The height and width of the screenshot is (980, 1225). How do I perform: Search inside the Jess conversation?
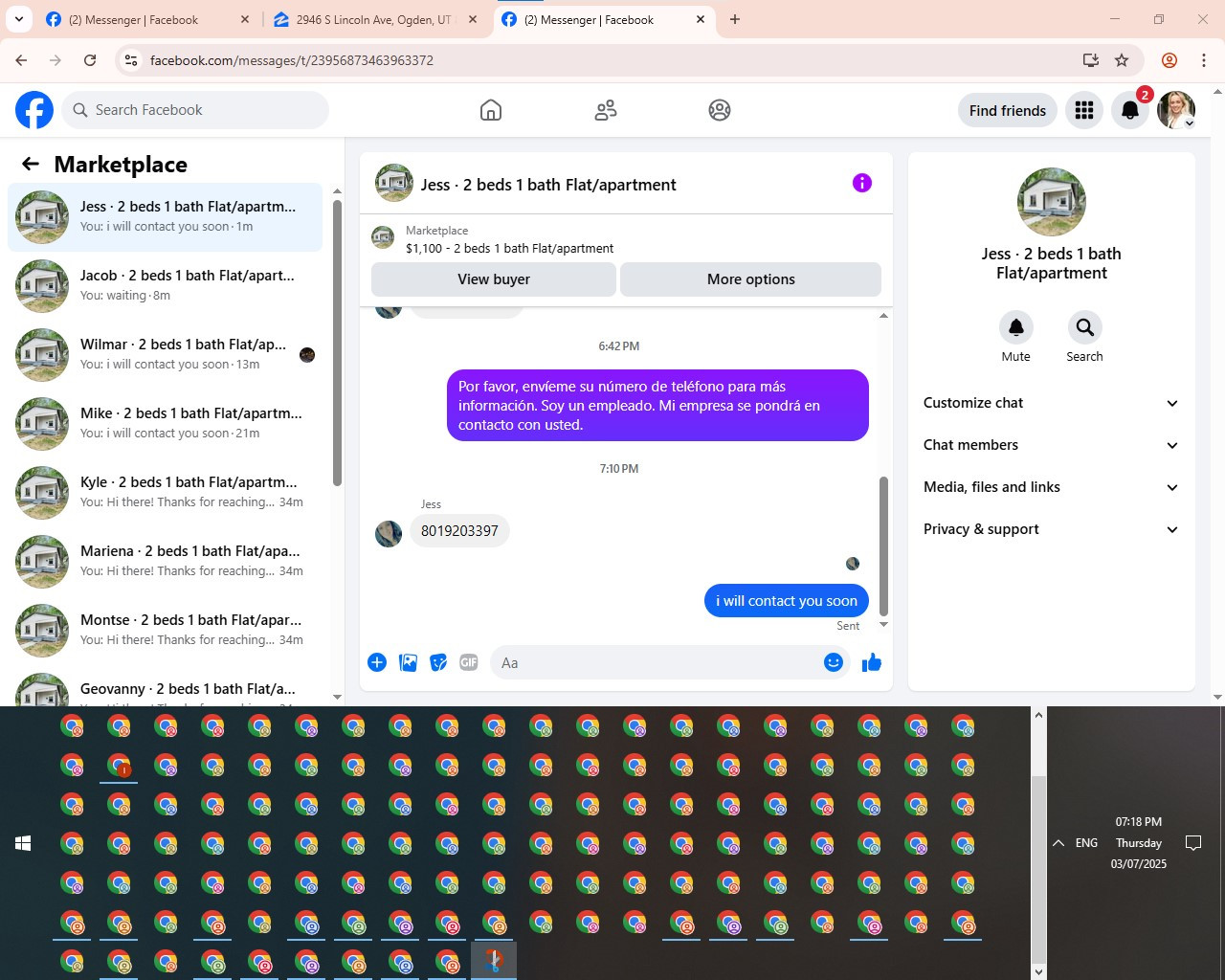(1084, 327)
